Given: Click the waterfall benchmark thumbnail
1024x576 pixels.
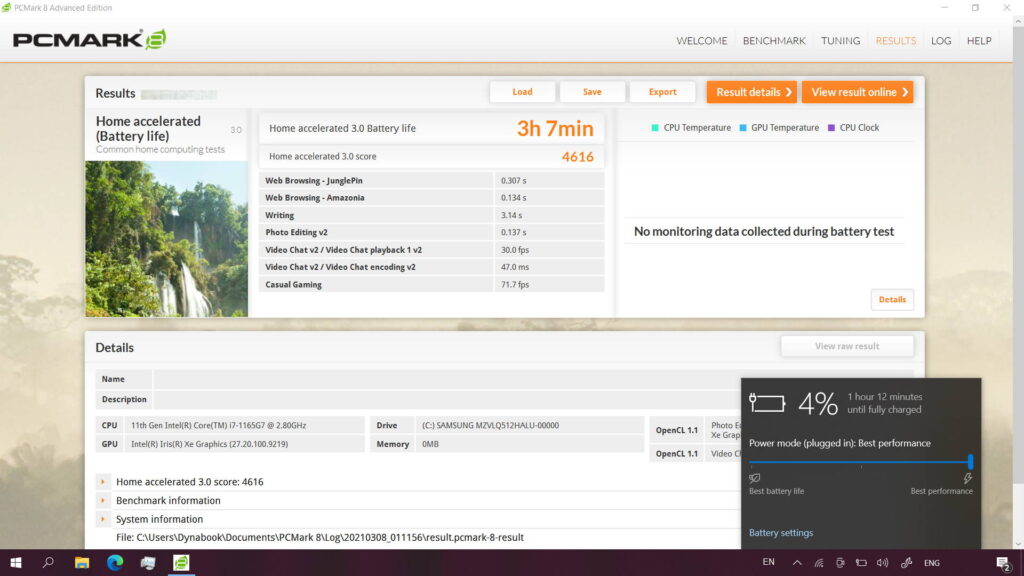Looking at the screenshot, I should point(167,239).
